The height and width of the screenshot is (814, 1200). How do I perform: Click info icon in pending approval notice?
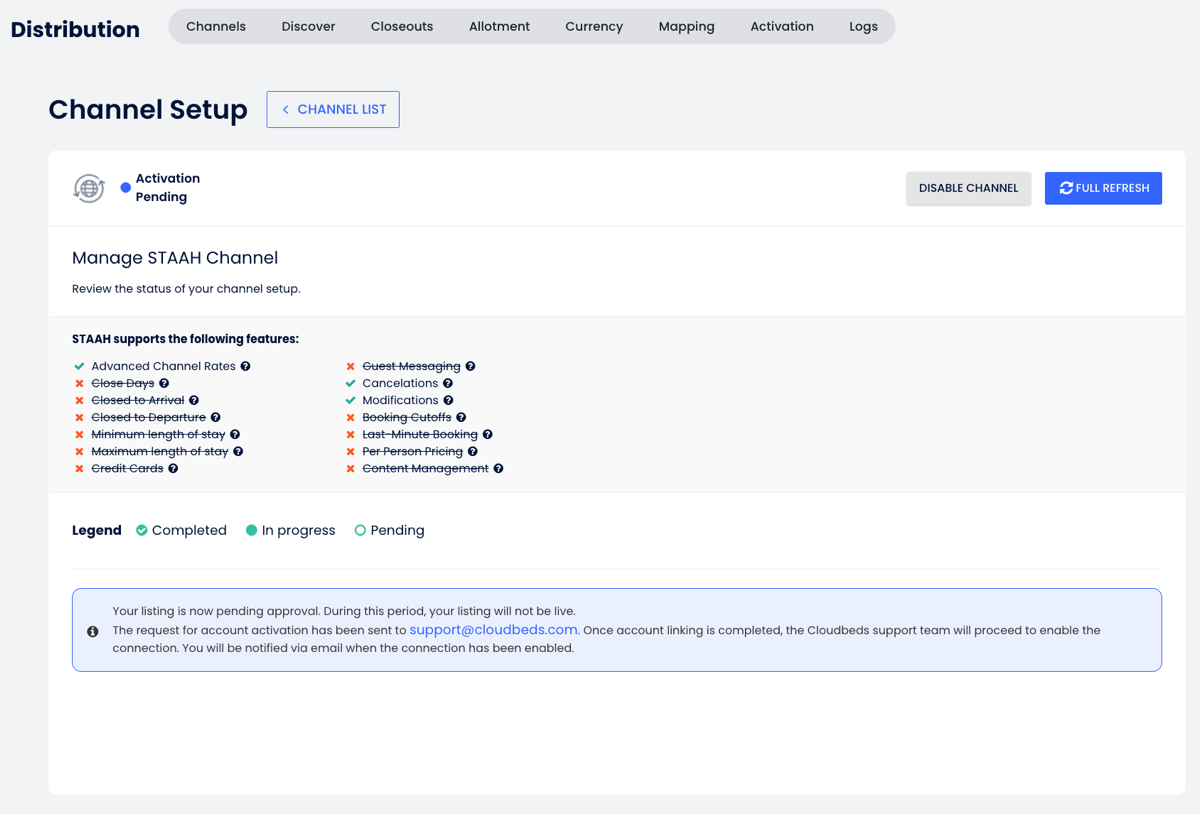pyautogui.click(x=93, y=631)
